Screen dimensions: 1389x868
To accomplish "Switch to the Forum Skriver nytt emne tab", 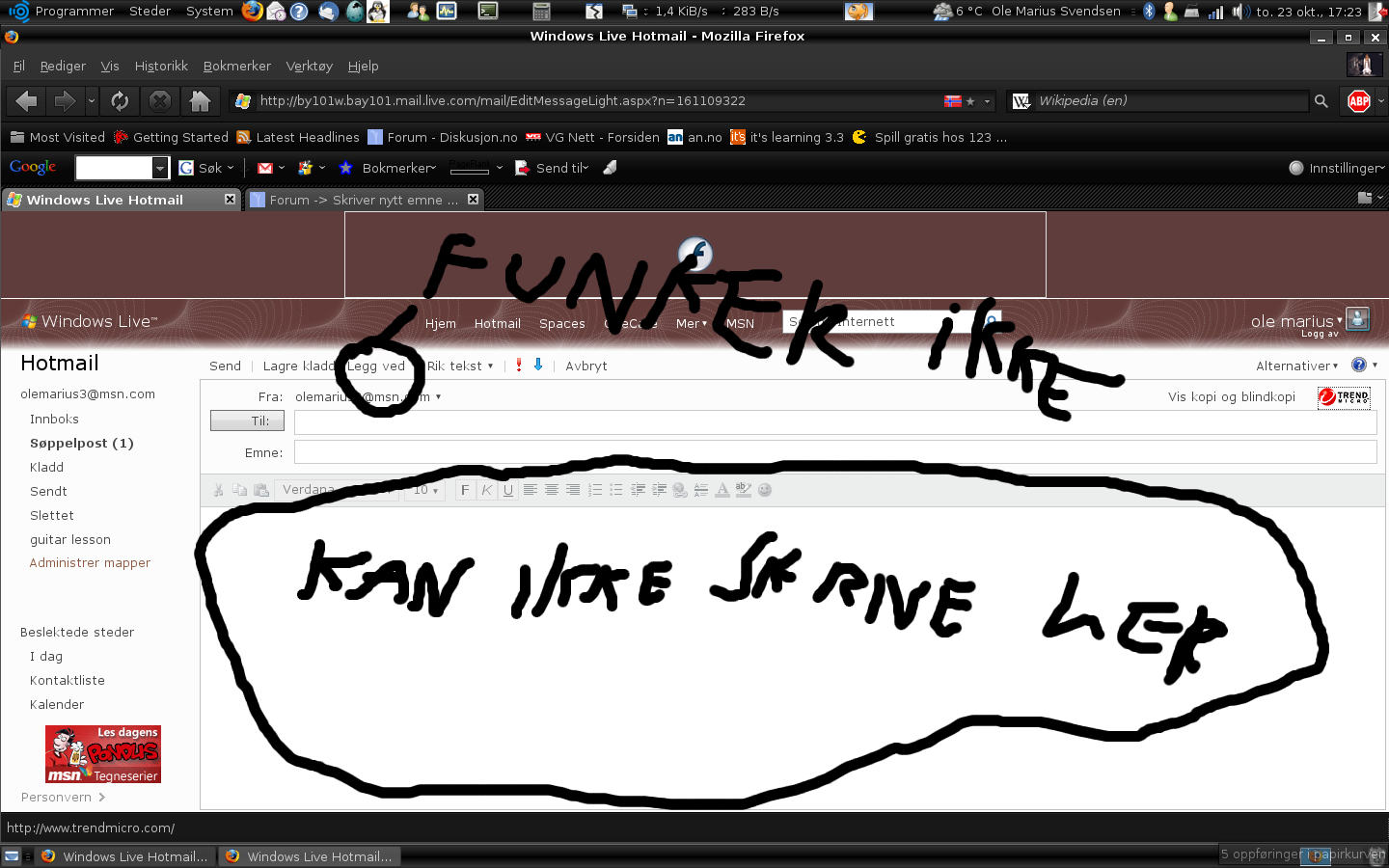I will tap(364, 200).
